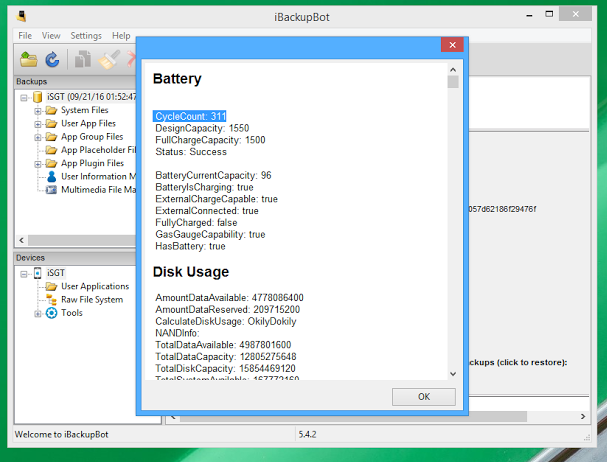Click the App Plugin Files folder icon
The height and width of the screenshot is (462, 607).
[x=51, y=163]
